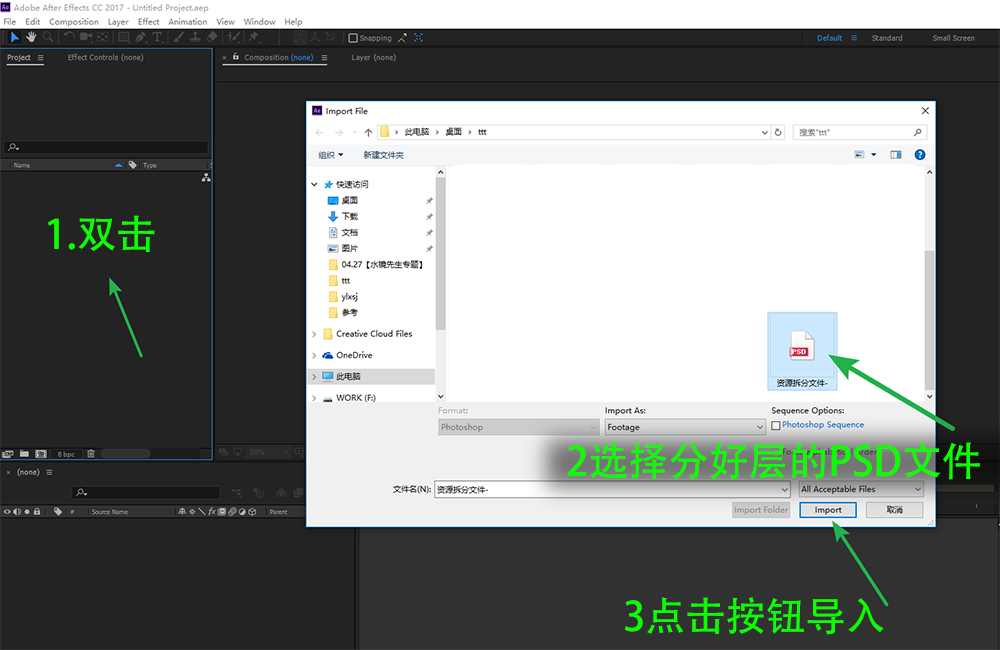The image size is (1000, 650).
Task: Open help in the Import File dialog
Action: click(x=920, y=154)
